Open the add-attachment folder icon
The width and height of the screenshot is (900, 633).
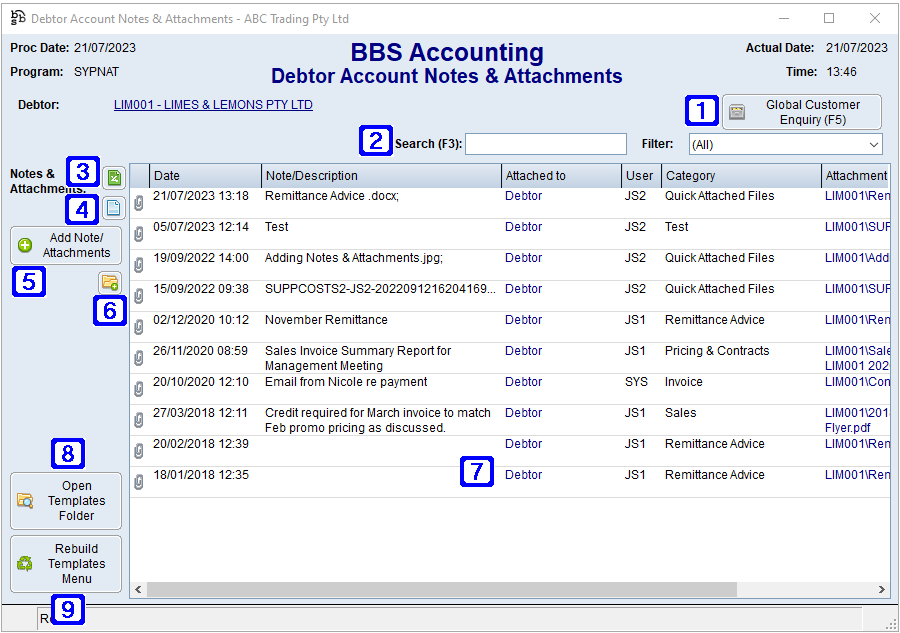click(x=109, y=283)
